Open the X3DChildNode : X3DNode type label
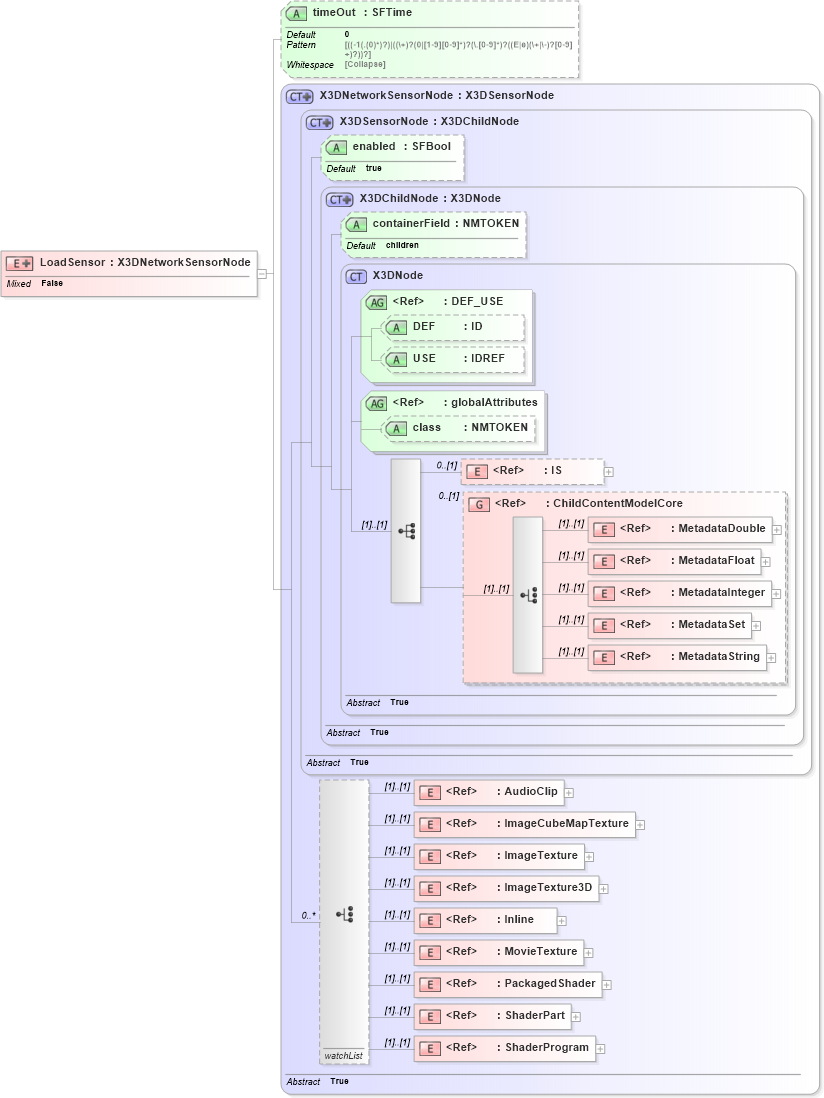The image size is (824, 1098). pos(430,198)
